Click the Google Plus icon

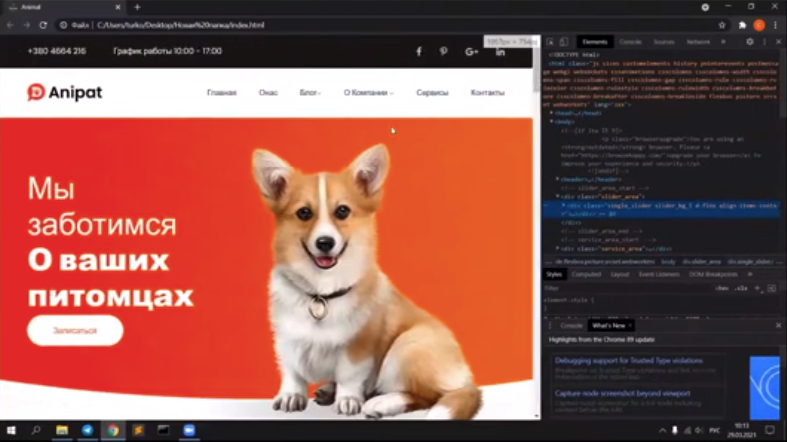[x=471, y=51]
